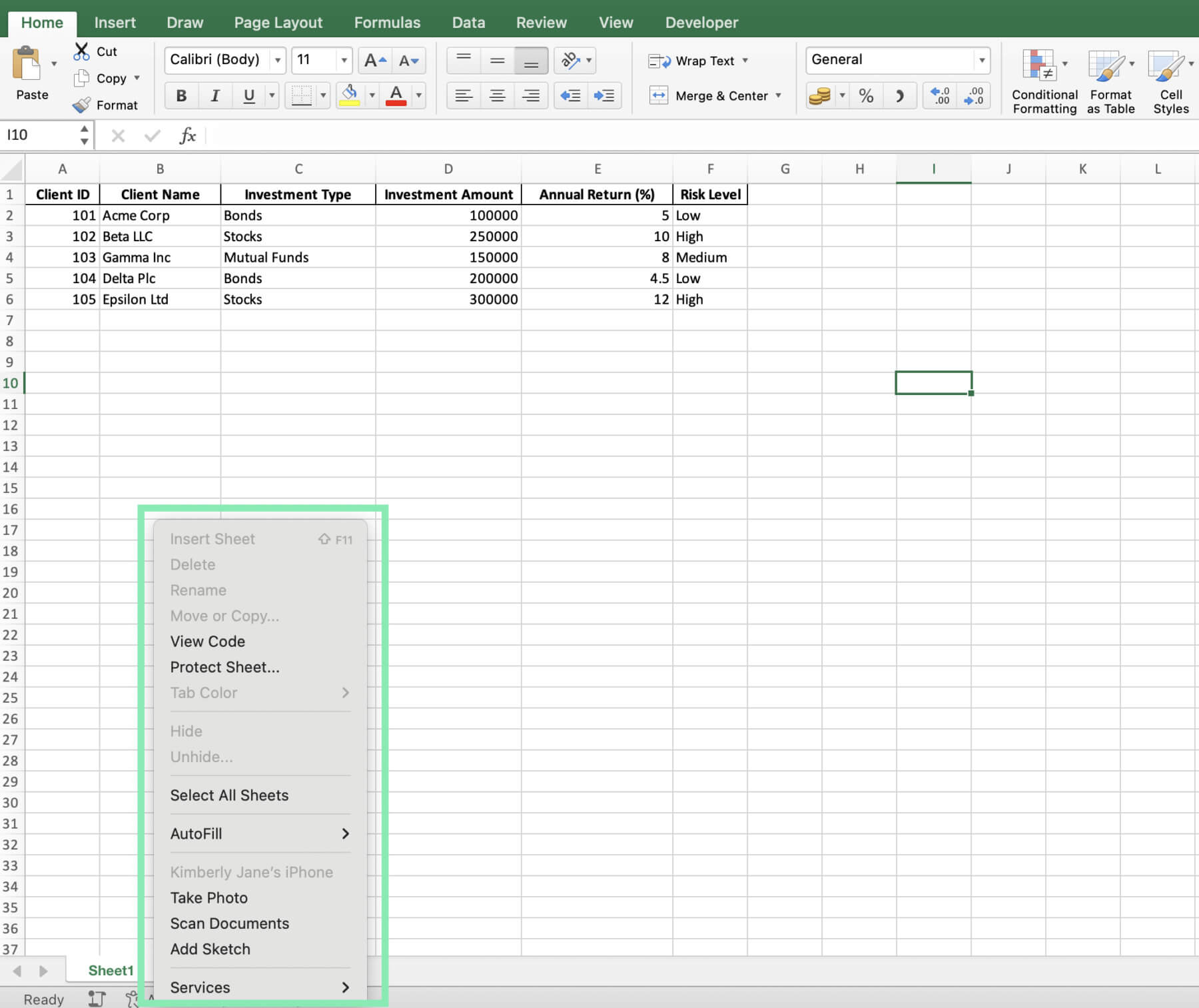The width and height of the screenshot is (1199, 1008).
Task: Apply cell borders icon
Action: (301, 95)
